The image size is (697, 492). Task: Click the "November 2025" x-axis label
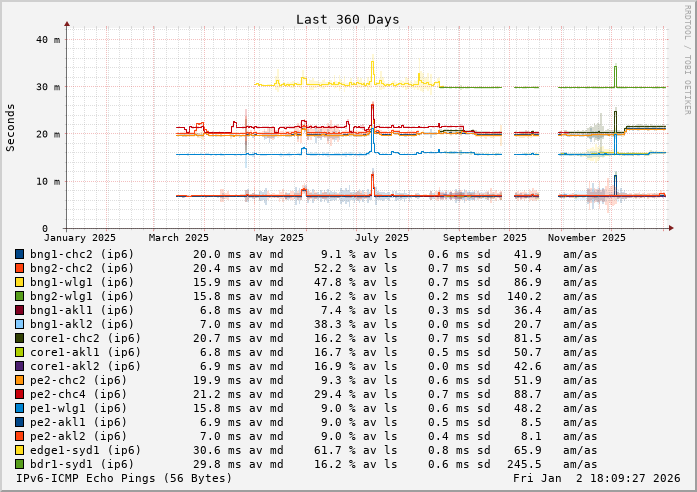(x=586, y=238)
